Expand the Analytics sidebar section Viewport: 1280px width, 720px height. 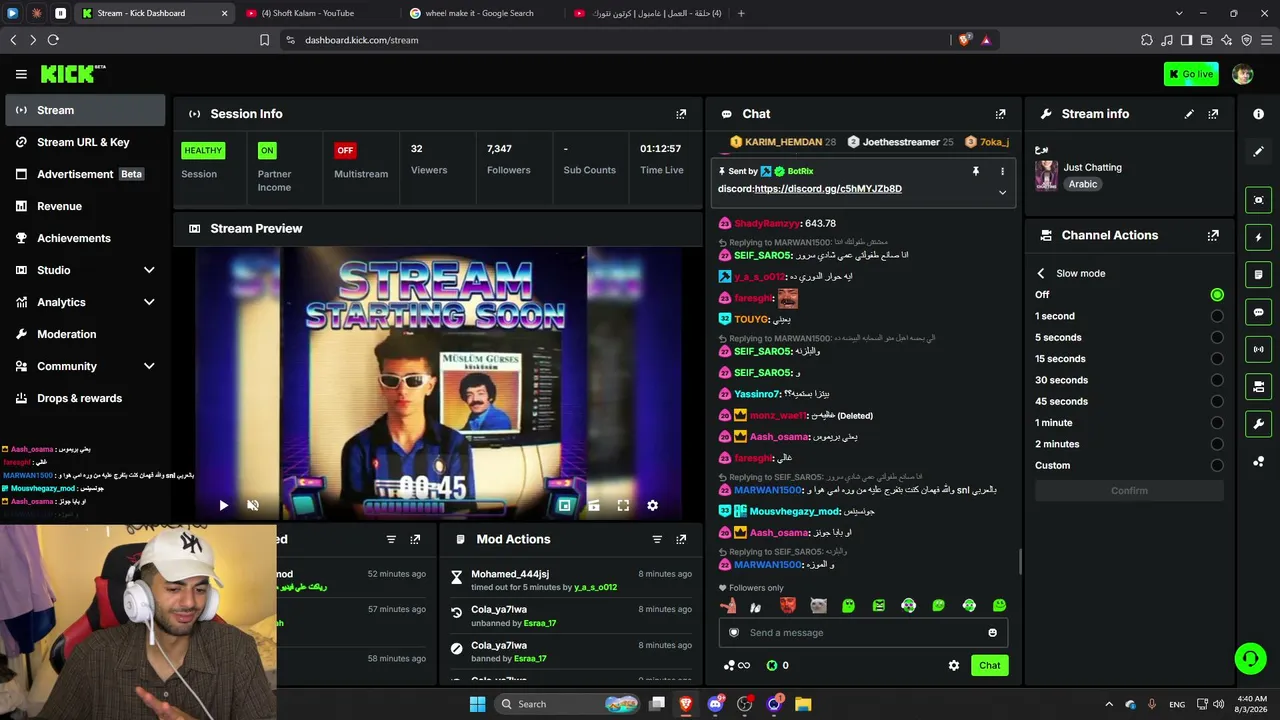(149, 302)
